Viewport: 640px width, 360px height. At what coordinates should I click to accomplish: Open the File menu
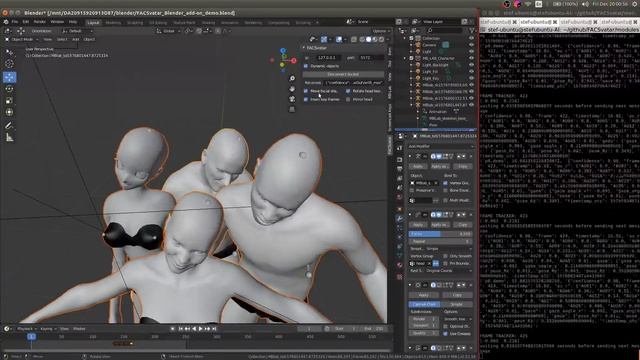(15, 22)
